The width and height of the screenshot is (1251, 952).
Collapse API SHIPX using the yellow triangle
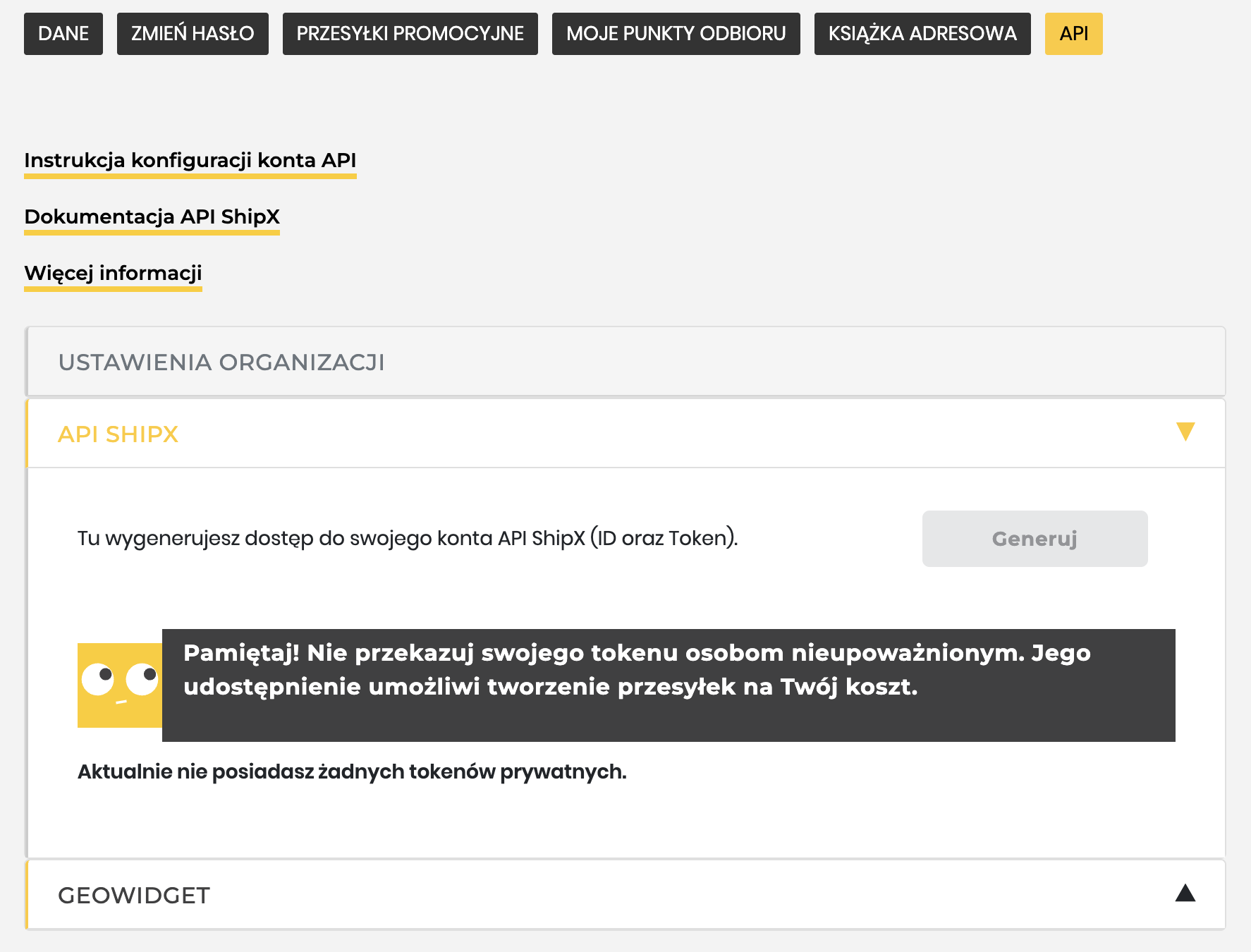1185,432
